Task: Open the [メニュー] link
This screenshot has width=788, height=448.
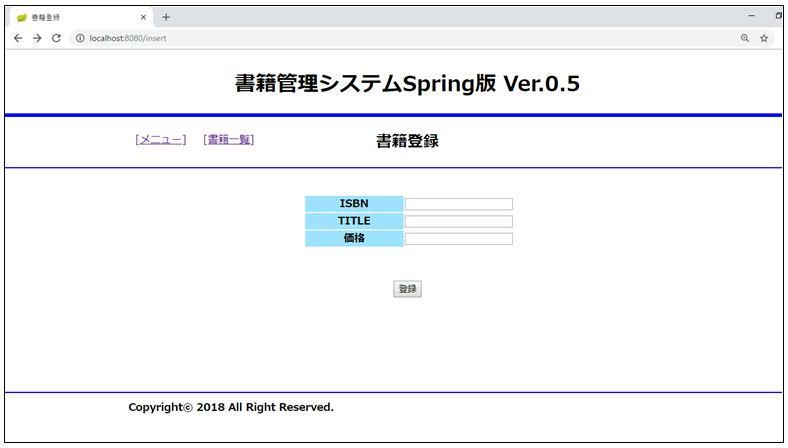Action: coord(160,140)
